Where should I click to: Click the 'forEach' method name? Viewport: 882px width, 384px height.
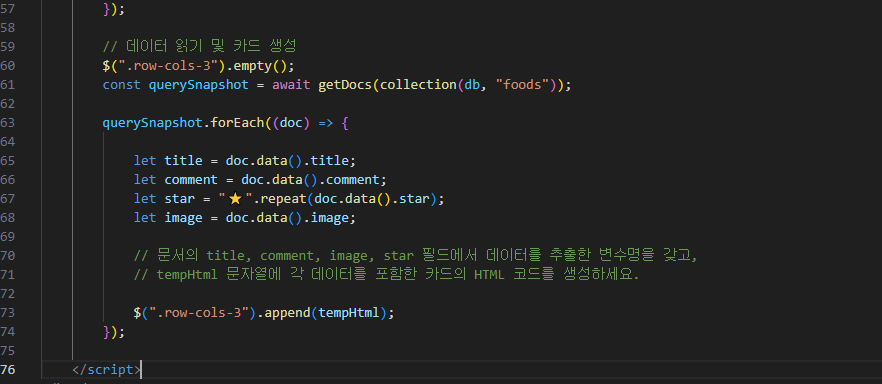[237, 123]
